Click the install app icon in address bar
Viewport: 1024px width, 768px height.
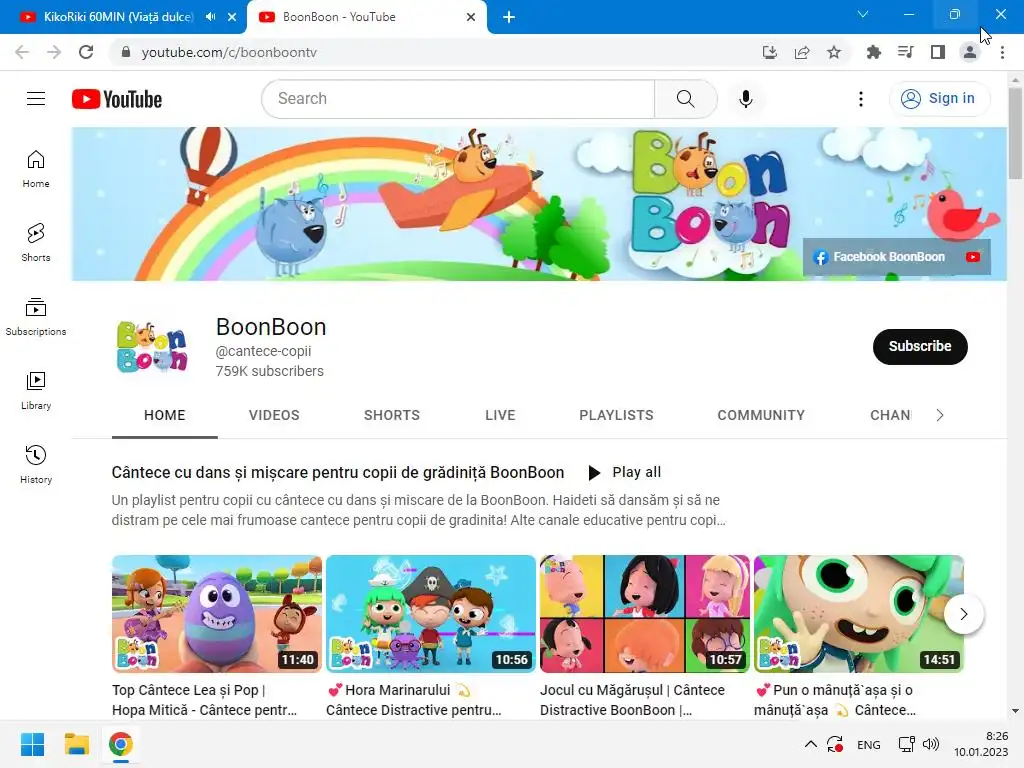pyautogui.click(x=770, y=52)
